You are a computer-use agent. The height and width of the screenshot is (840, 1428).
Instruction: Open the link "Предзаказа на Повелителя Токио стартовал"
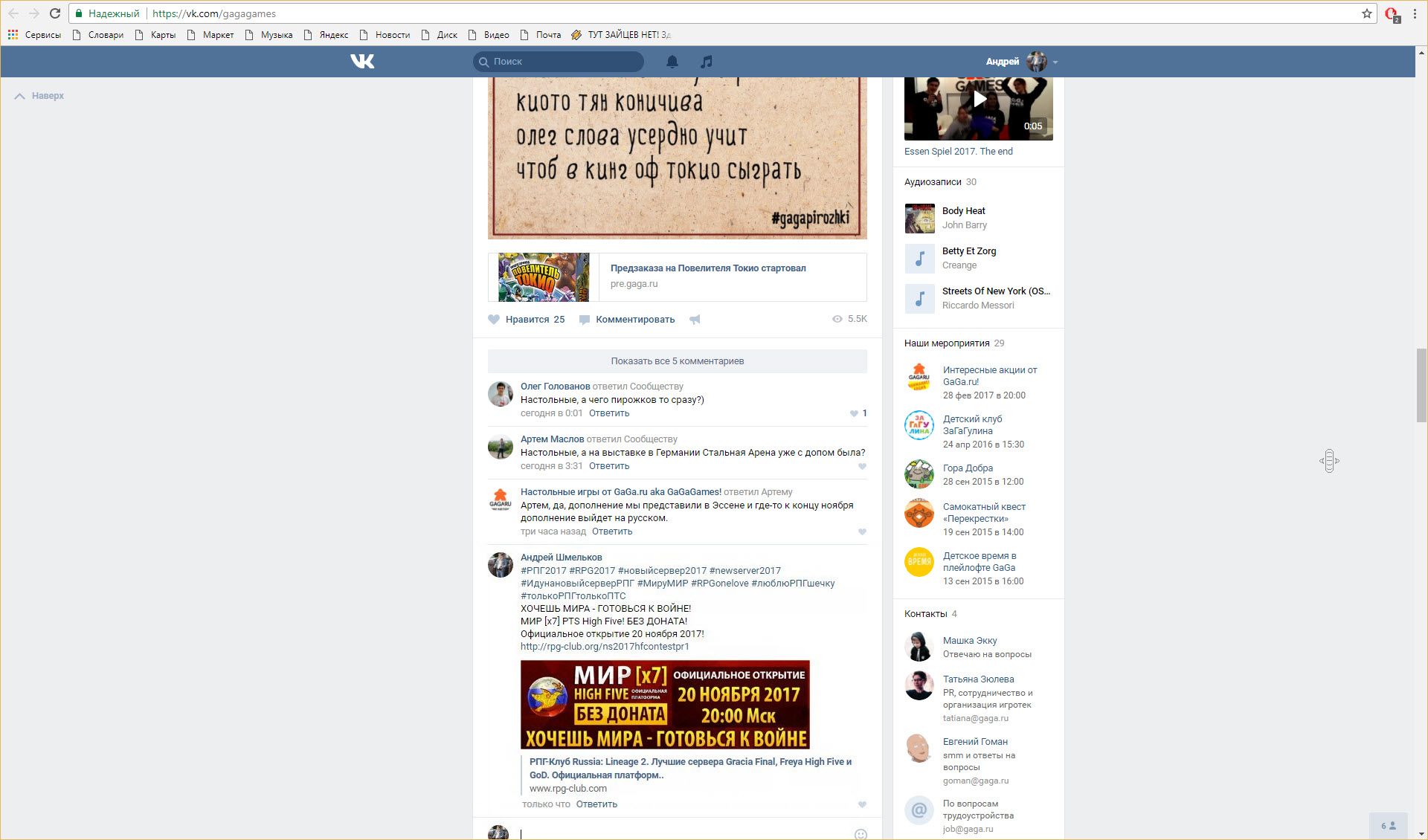(x=707, y=268)
